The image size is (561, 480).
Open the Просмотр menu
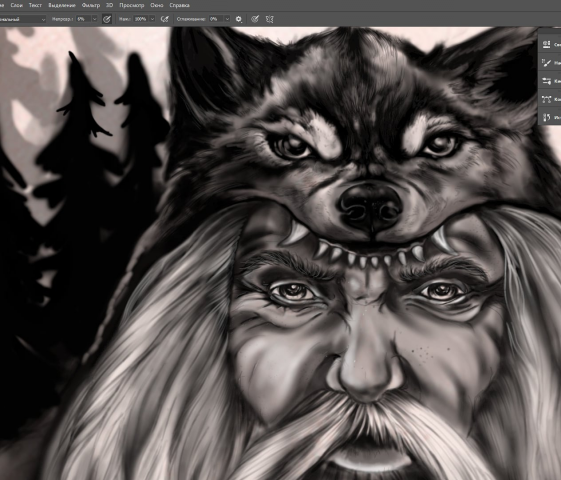132,5
